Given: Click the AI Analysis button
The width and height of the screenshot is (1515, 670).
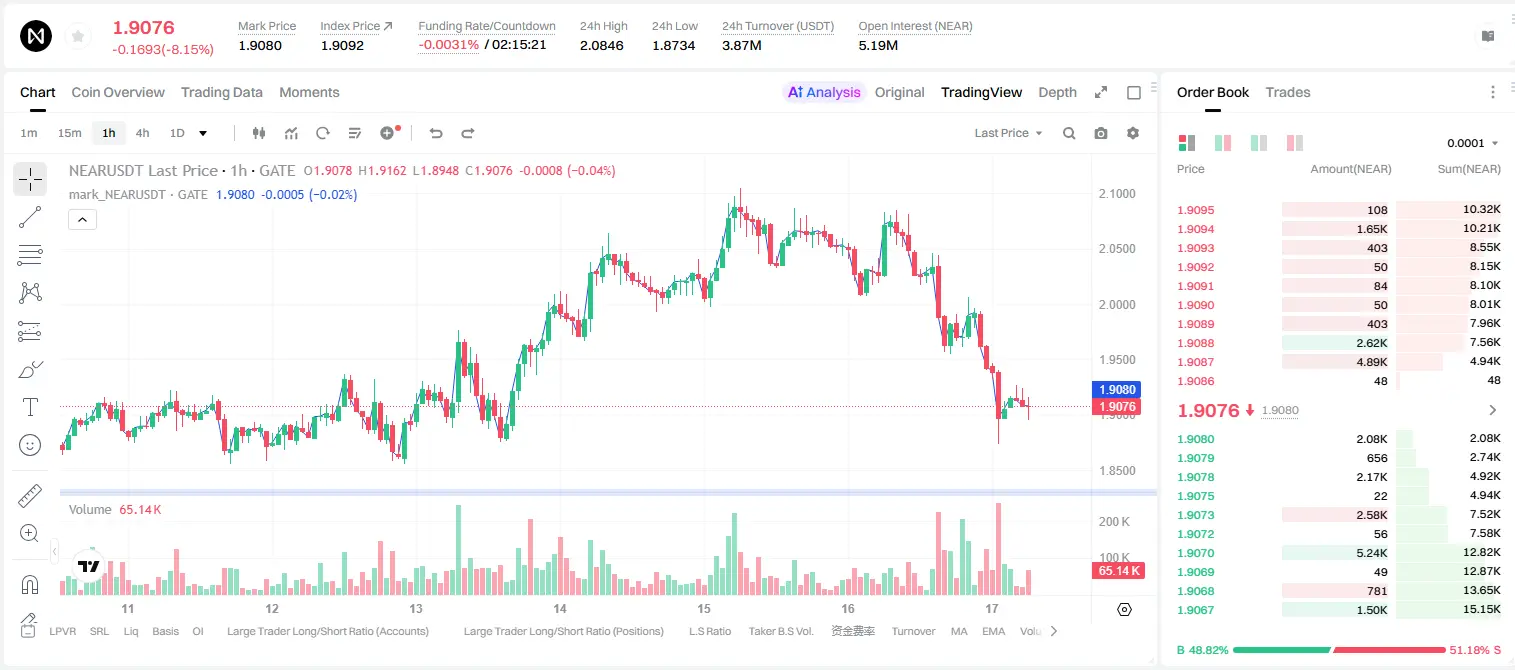Looking at the screenshot, I should (823, 92).
